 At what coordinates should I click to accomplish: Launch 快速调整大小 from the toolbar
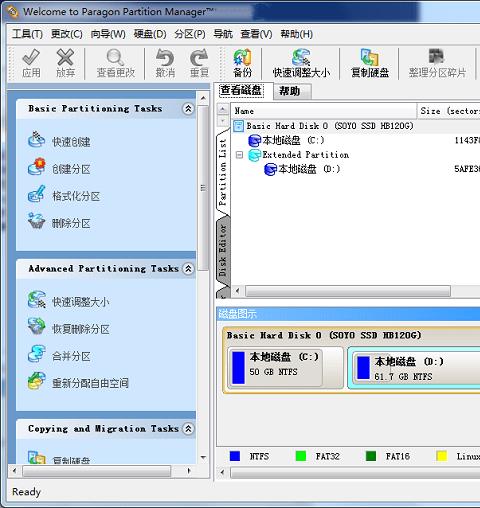coord(301,57)
